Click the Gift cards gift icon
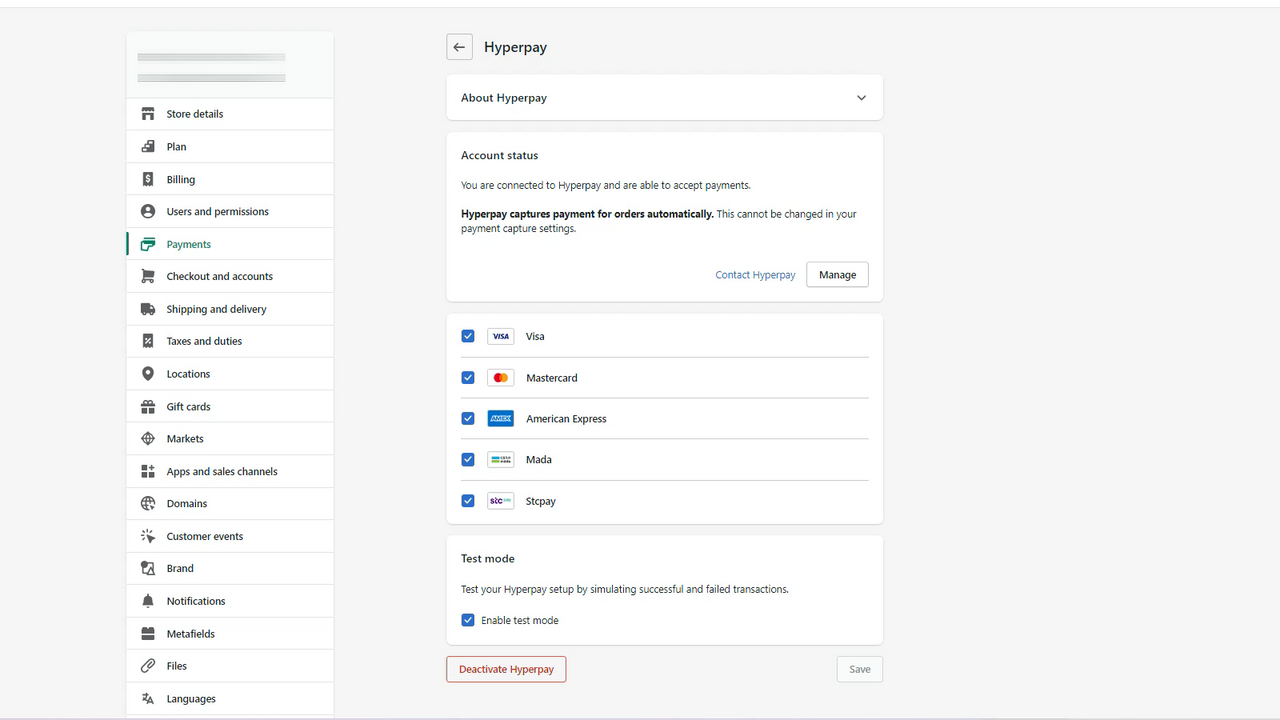Image resolution: width=1280 pixels, height=720 pixels. 148,406
